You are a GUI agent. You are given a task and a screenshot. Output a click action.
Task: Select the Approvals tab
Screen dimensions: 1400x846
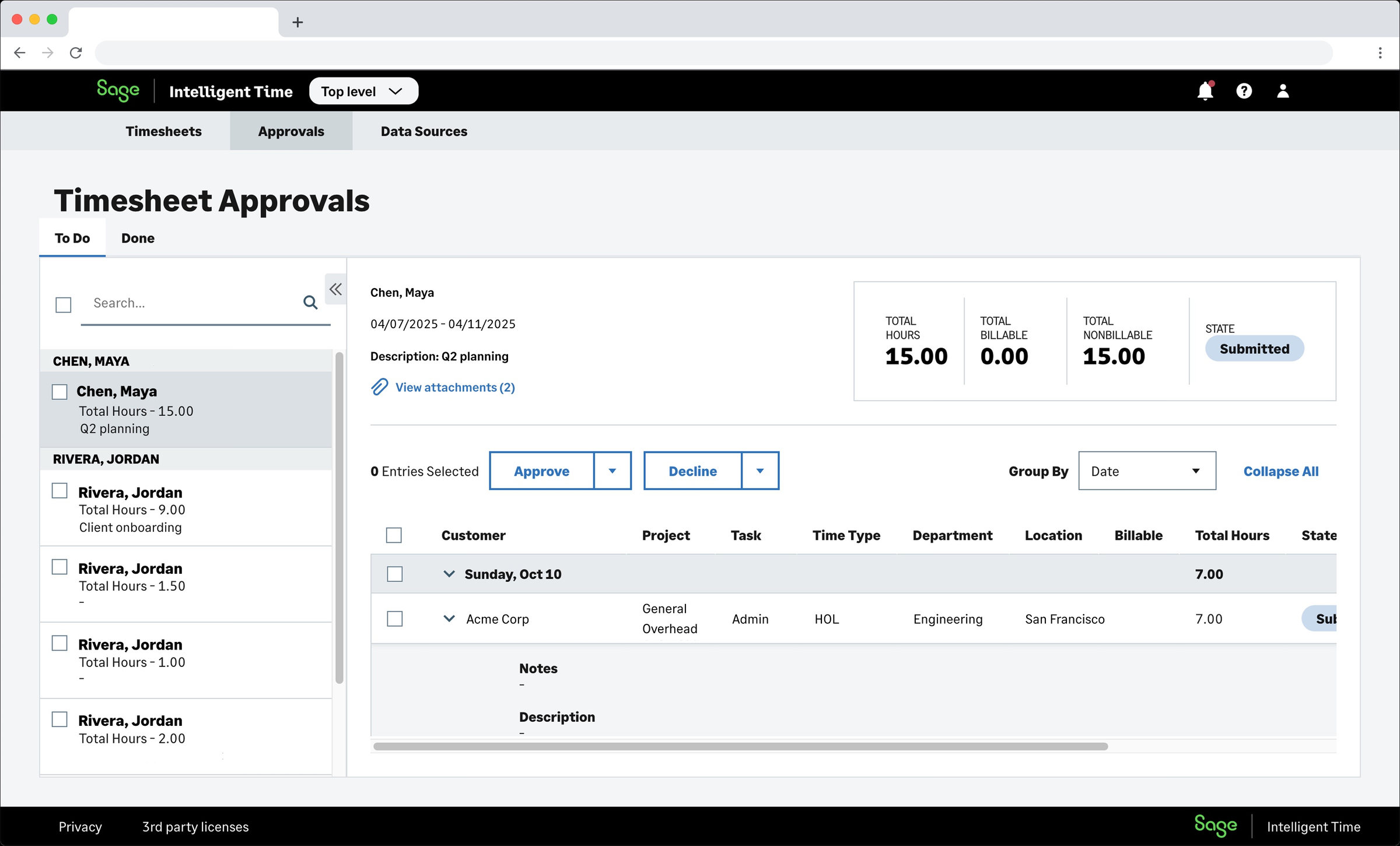[291, 131]
